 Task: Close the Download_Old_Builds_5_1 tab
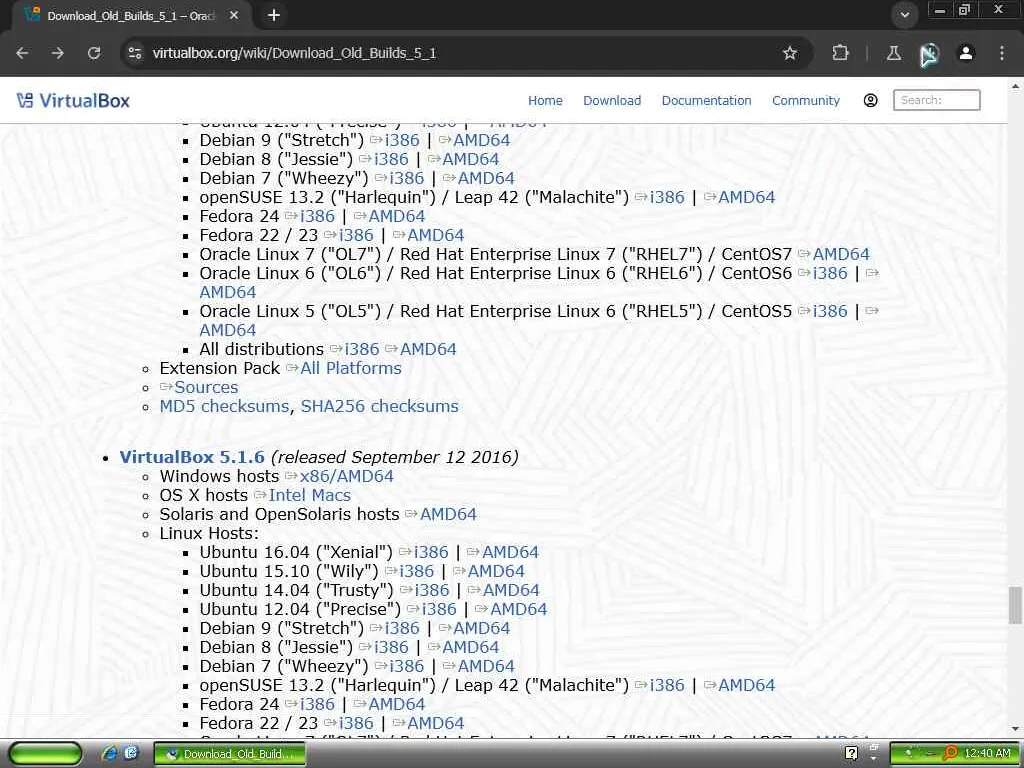coord(234,15)
